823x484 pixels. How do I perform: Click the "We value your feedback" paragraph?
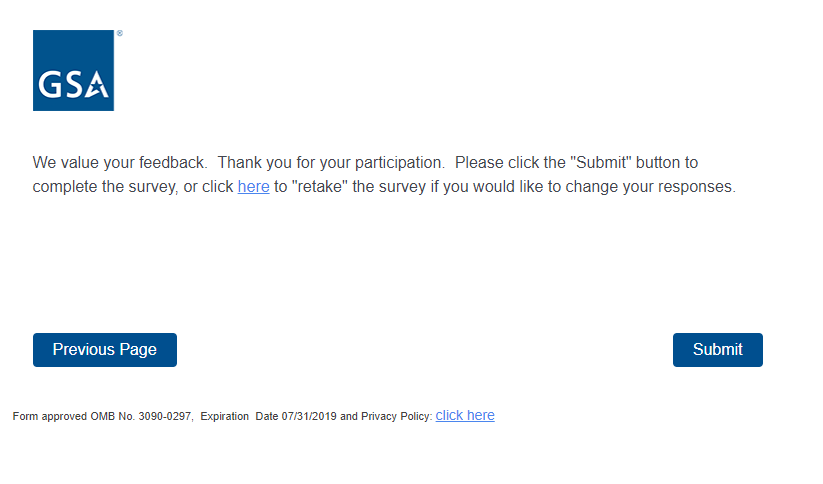click(x=383, y=174)
